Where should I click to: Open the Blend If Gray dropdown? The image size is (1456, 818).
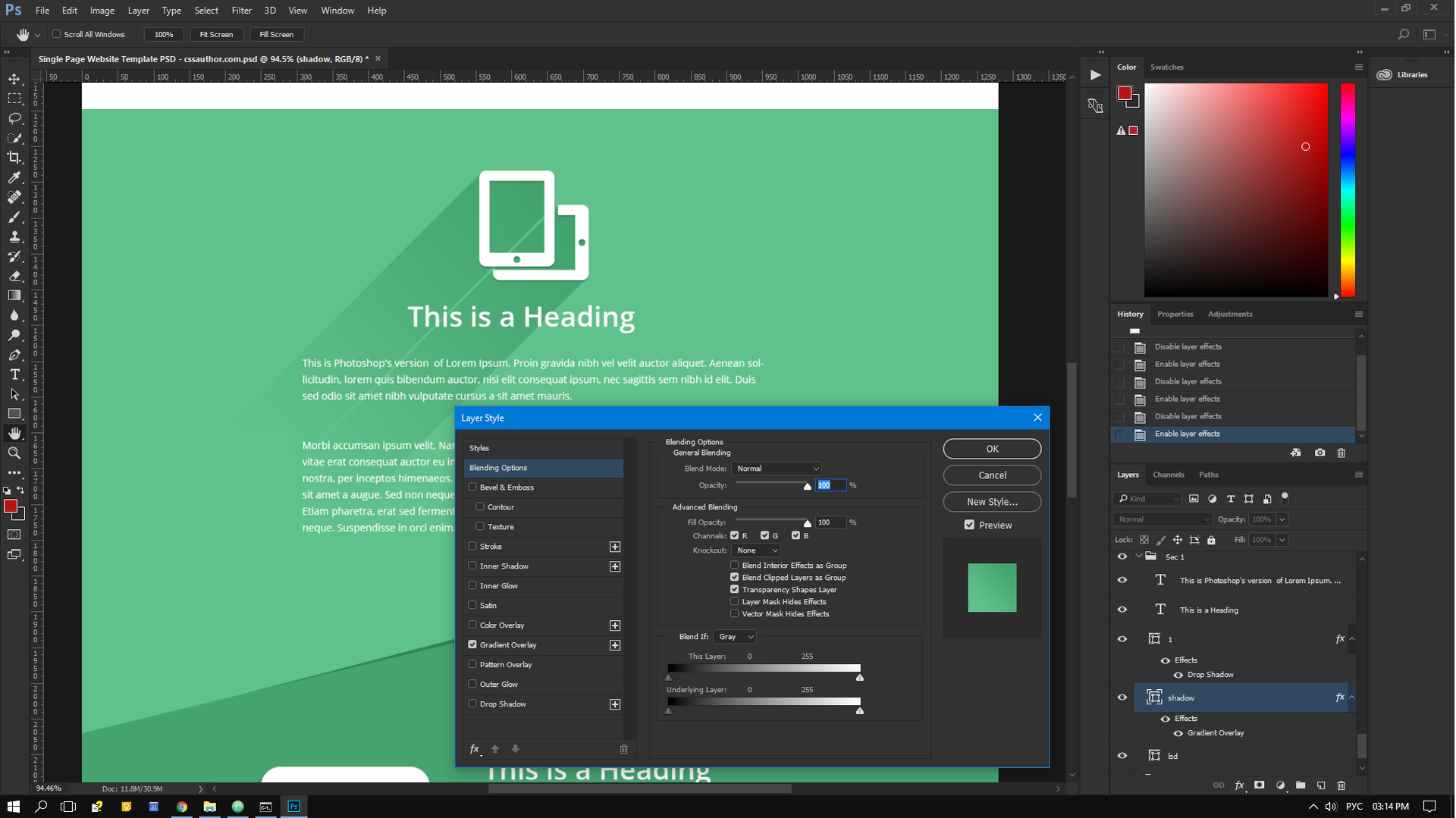(735, 637)
